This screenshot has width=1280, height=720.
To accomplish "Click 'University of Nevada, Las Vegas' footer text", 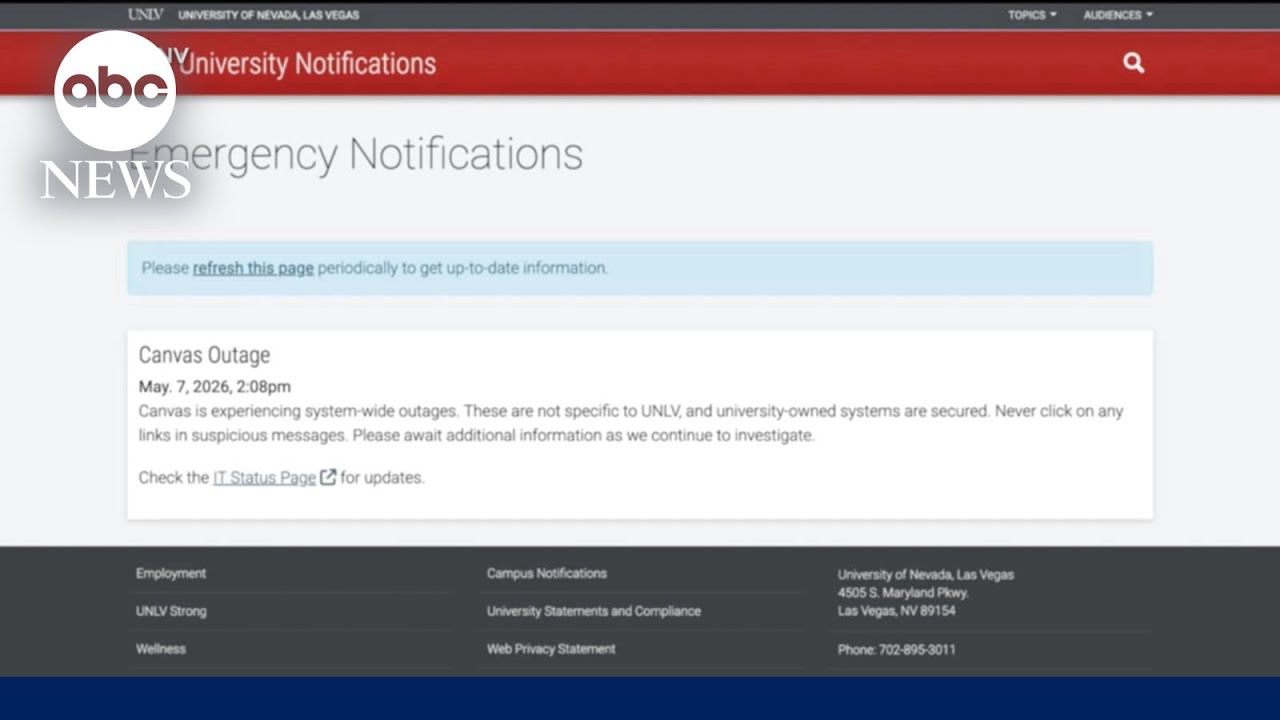I will pyautogui.click(x=926, y=575).
